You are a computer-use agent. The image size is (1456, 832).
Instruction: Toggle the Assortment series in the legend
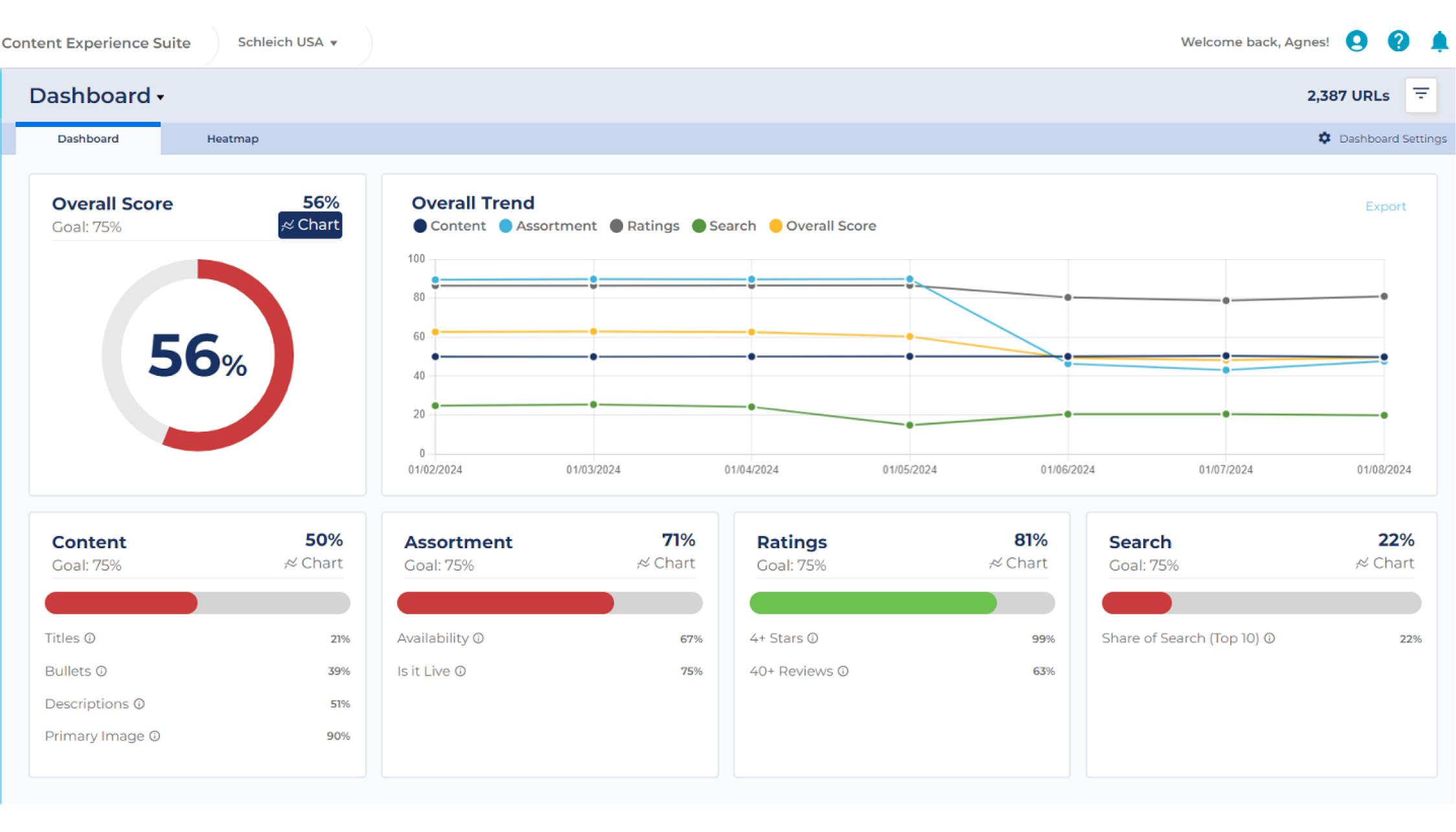pyautogui.click(x=548, y=225)
